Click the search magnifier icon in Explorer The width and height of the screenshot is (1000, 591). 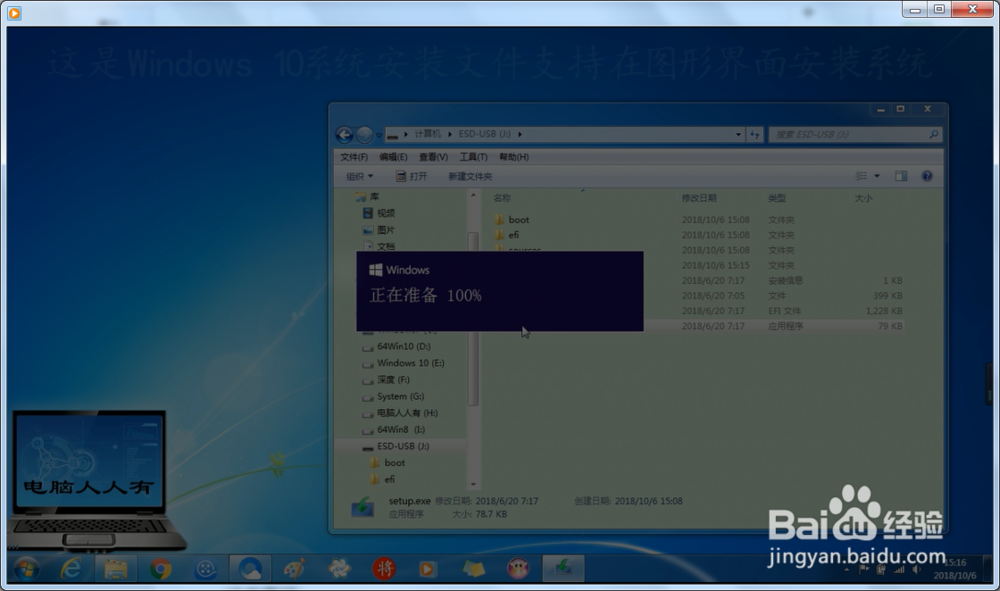(x=934, y=135)
